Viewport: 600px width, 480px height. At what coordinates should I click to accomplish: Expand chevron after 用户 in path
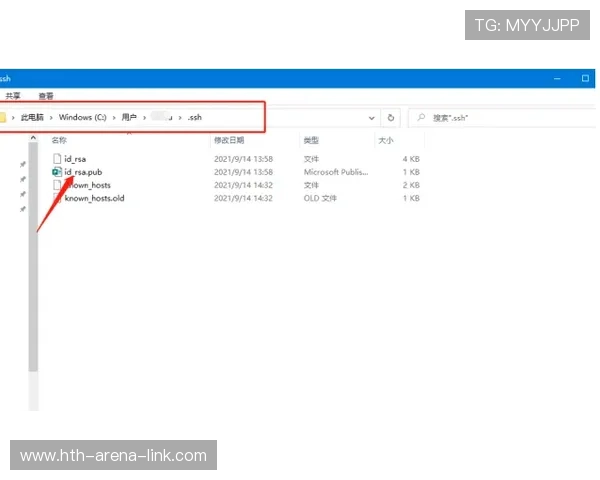[144, 117]
